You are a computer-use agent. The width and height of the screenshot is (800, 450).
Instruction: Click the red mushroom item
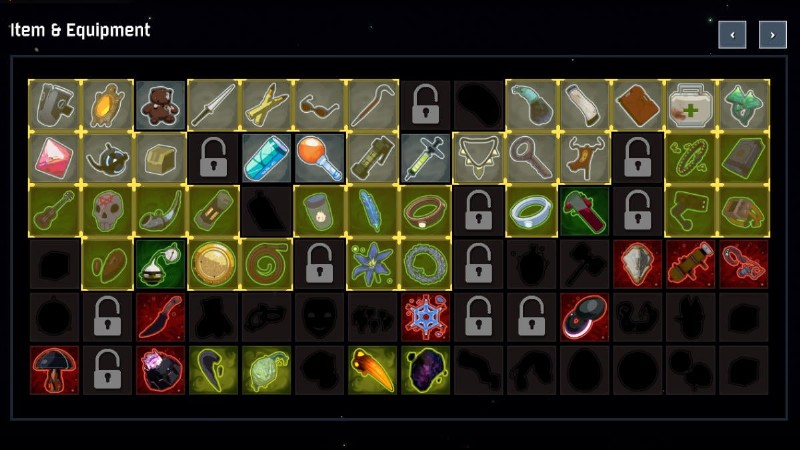(54, 370)
